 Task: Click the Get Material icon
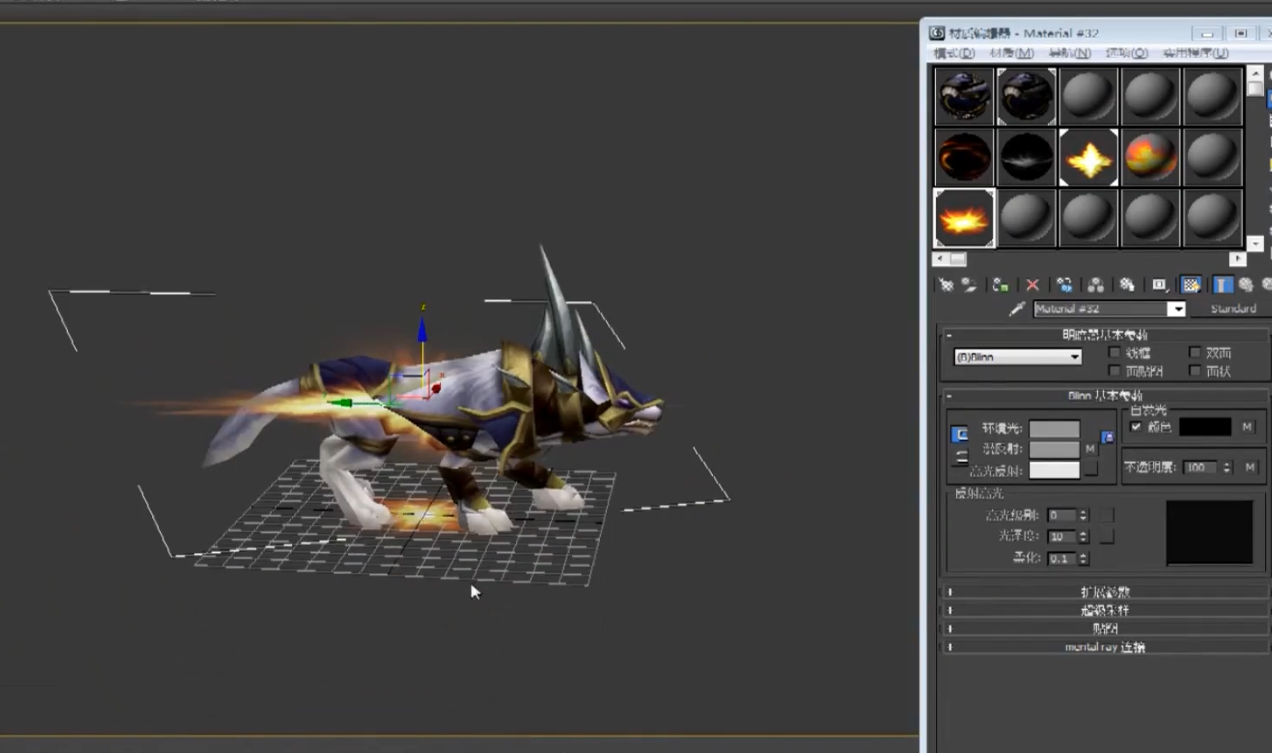pyautogui.click(x=945, y=285)
